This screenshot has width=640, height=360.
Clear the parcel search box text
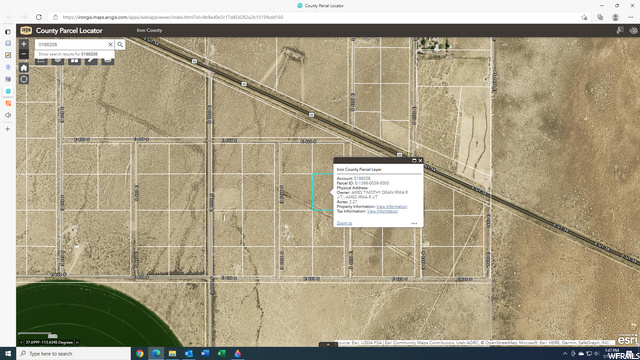(110, 44)
